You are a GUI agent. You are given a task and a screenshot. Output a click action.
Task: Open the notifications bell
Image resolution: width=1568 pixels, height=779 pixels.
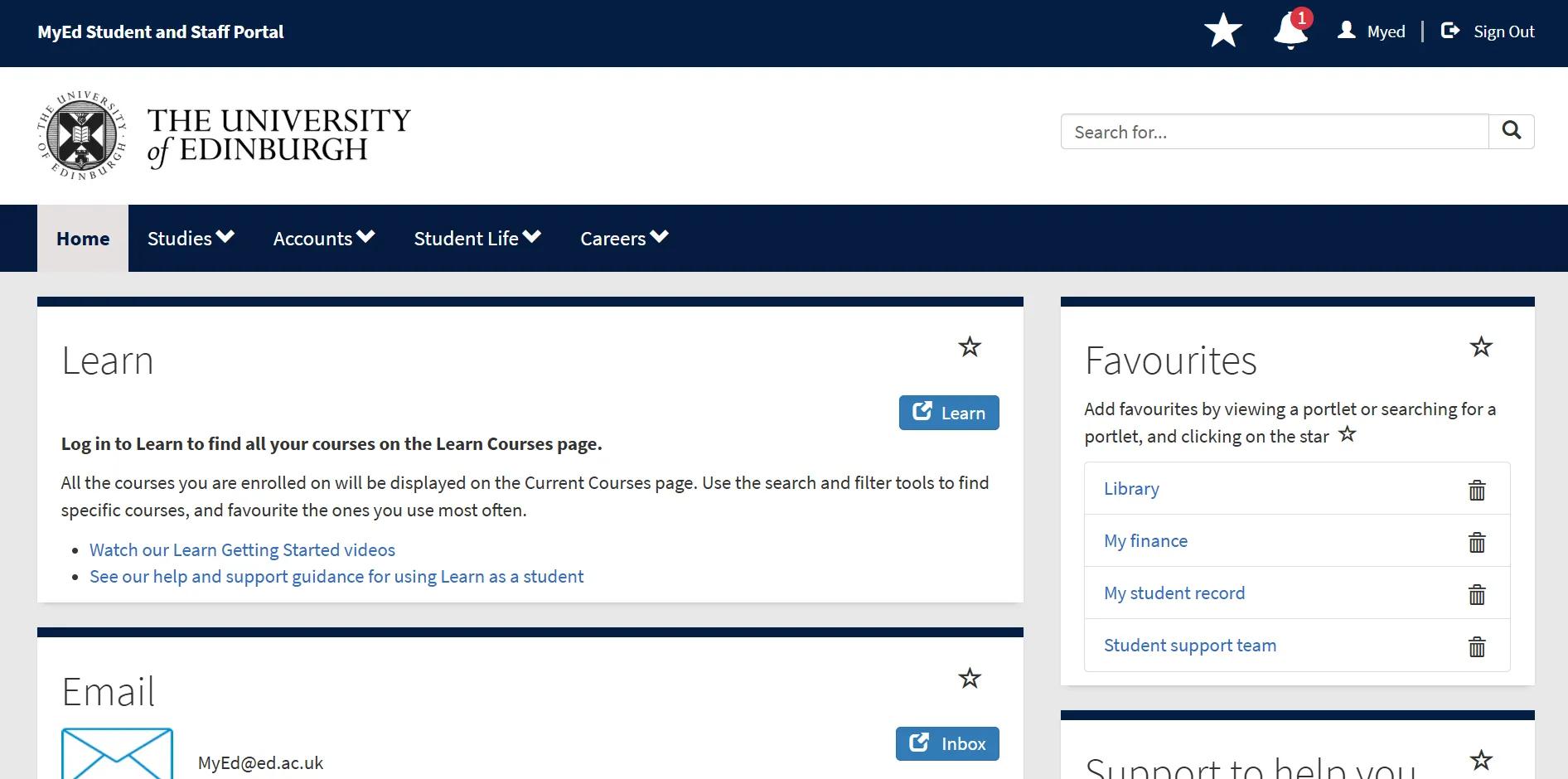click(x=1290, y=31)
